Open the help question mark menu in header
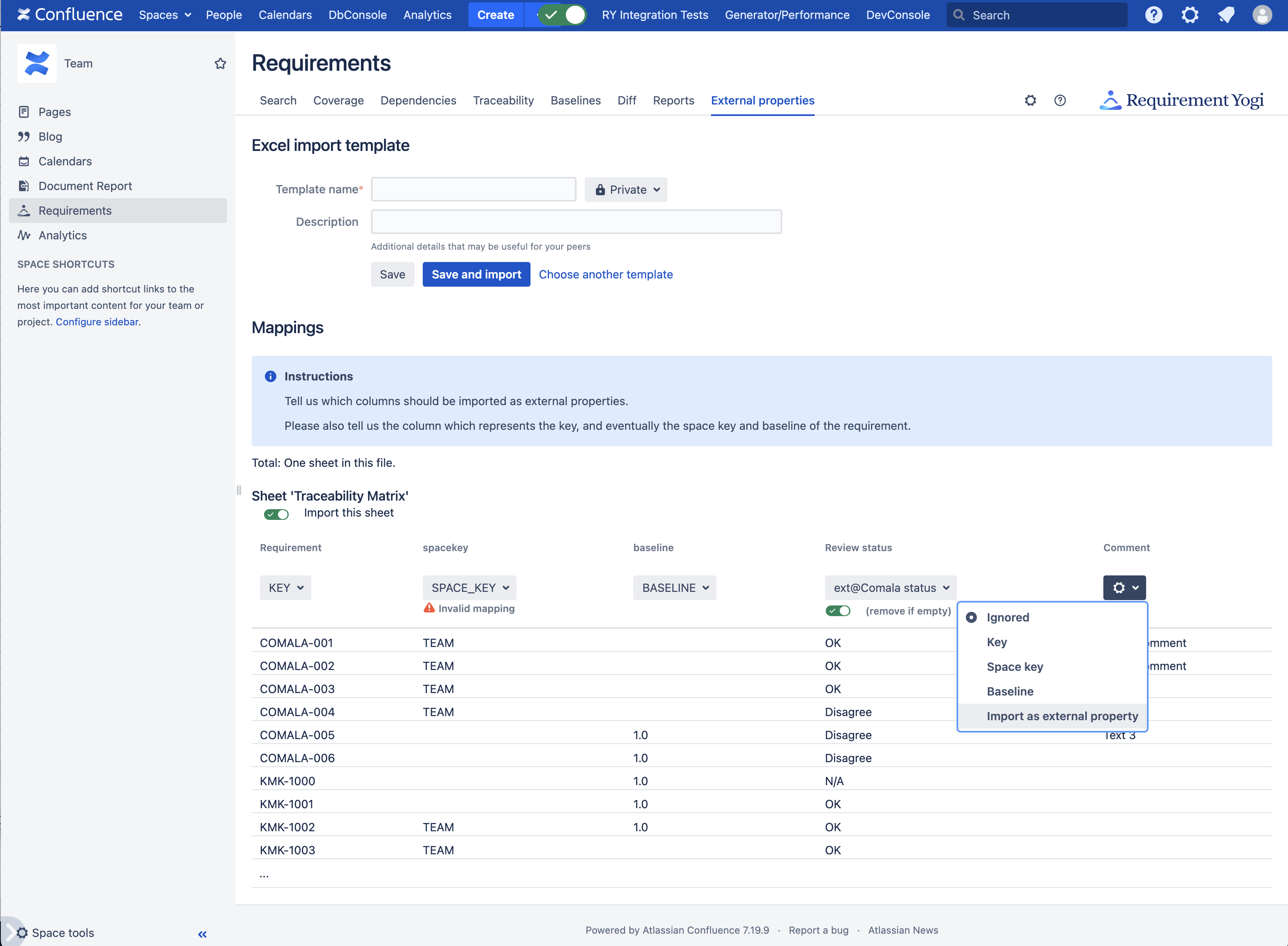This screenshot has width=1288, height=946. coord(1154,15)
